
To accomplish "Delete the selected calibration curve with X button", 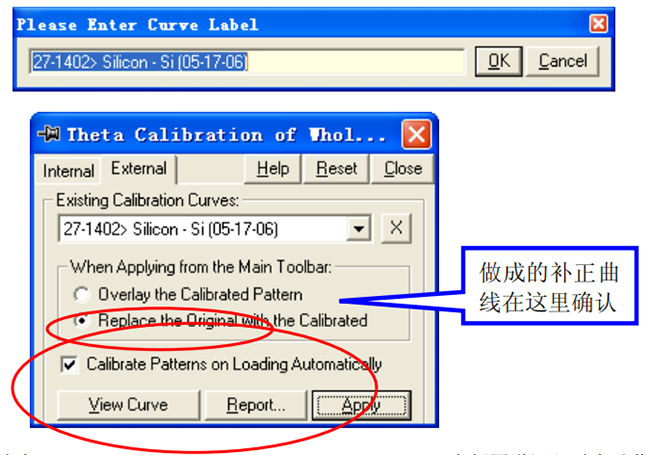I will pos(396,228).
